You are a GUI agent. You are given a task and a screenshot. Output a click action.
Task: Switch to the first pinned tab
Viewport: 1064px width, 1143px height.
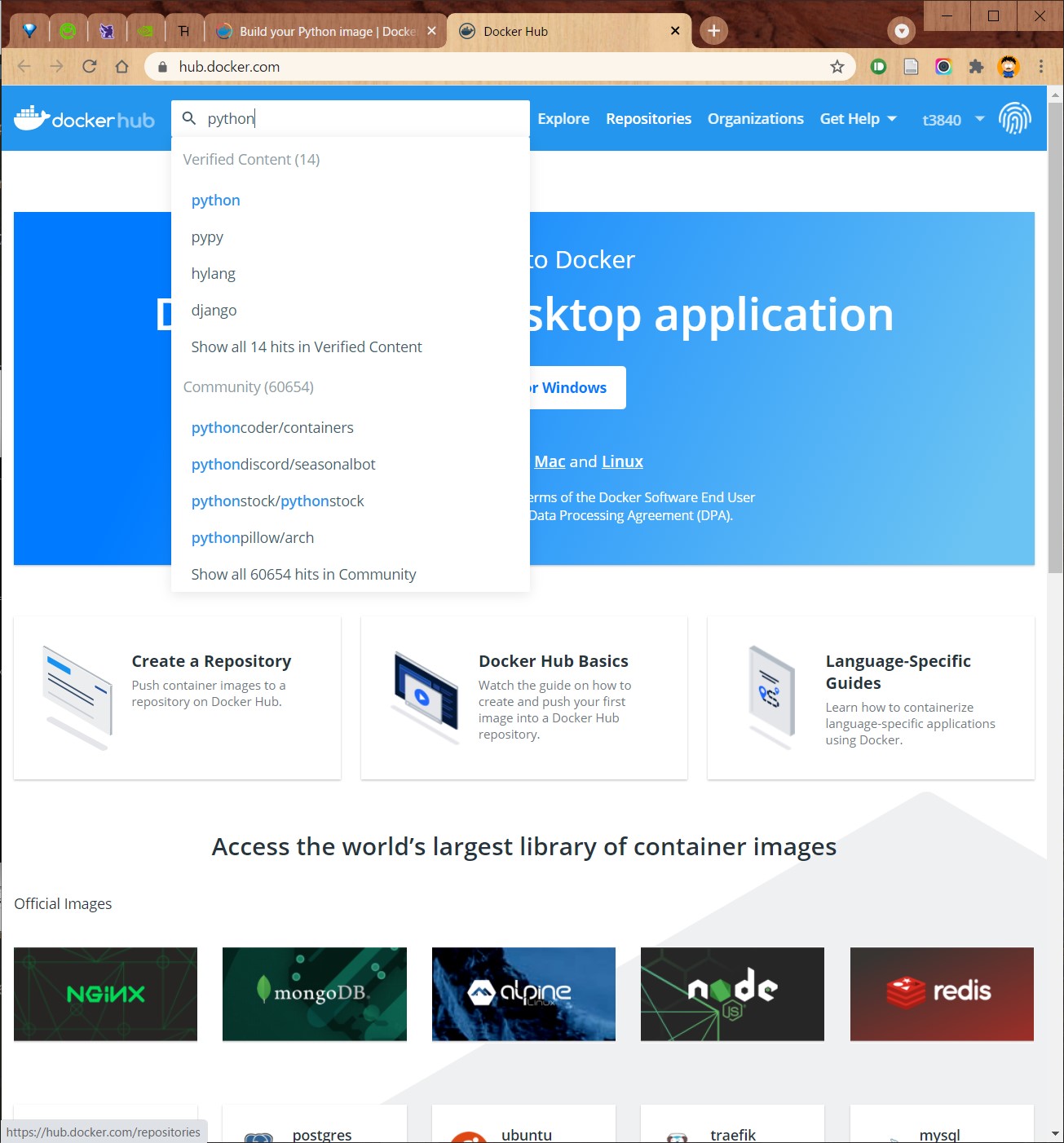point(29,31)
